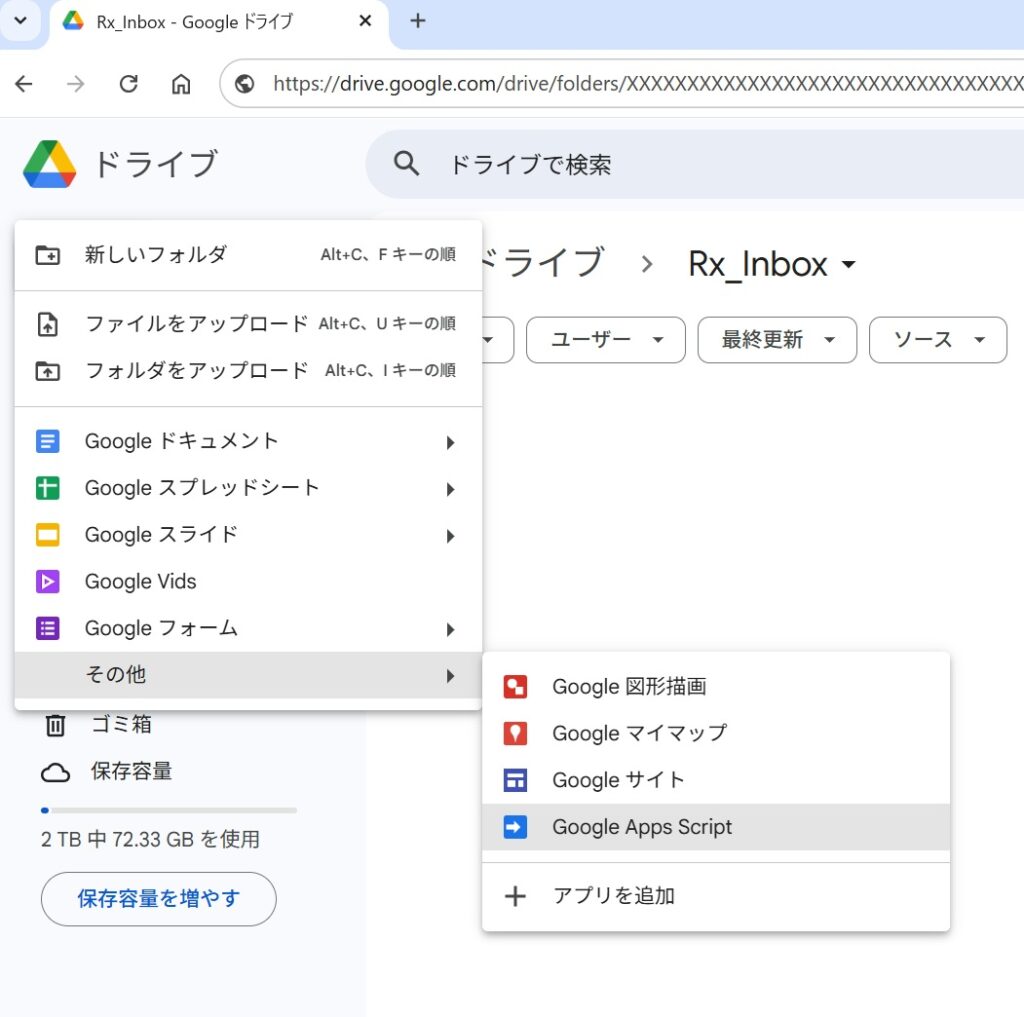Click the Google Drawings icon
The height and width of the screenshot is (1017, 1024).
point(515,687)
